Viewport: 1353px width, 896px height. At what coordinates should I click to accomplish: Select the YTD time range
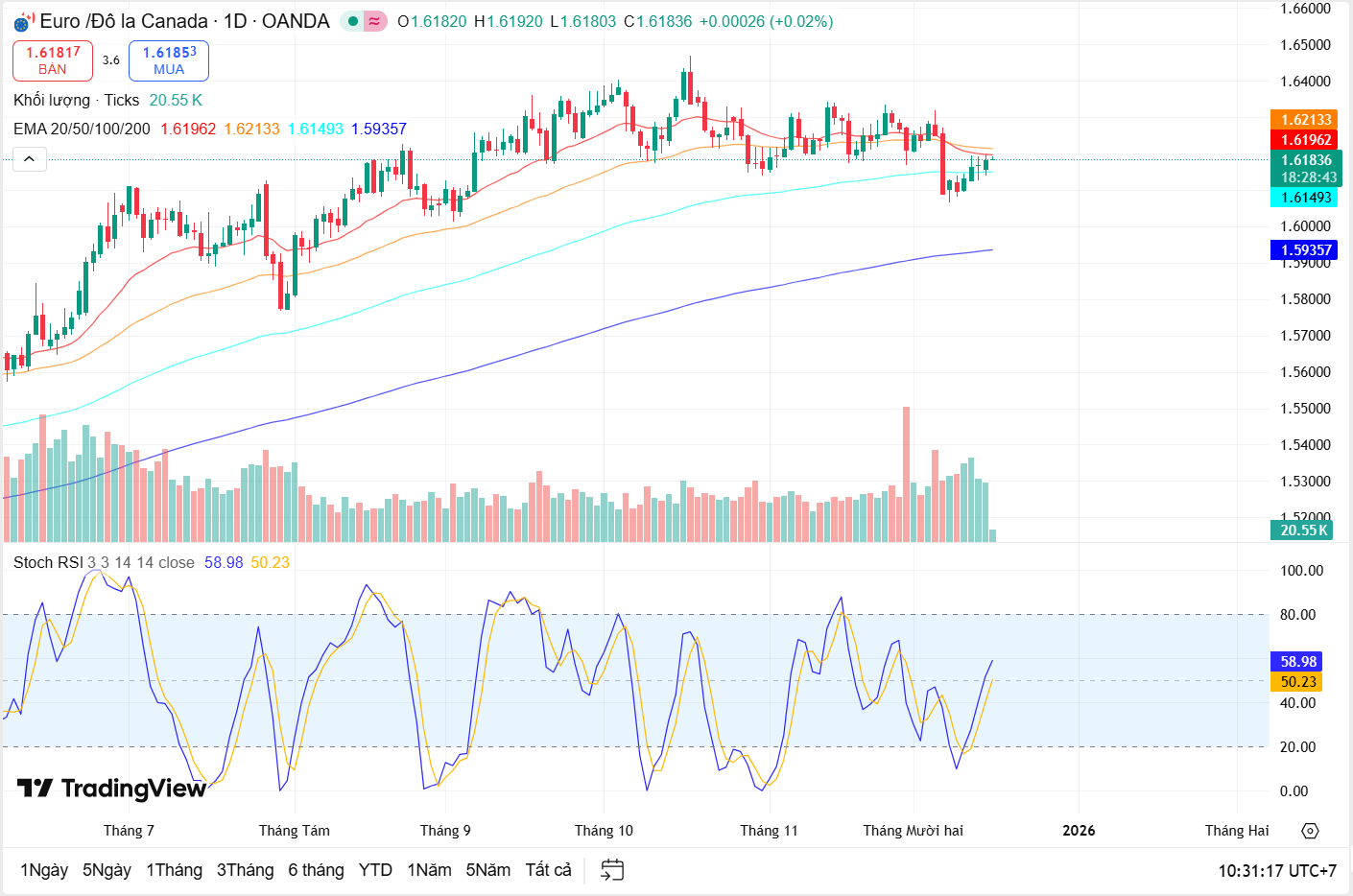[x=375, y=870]
